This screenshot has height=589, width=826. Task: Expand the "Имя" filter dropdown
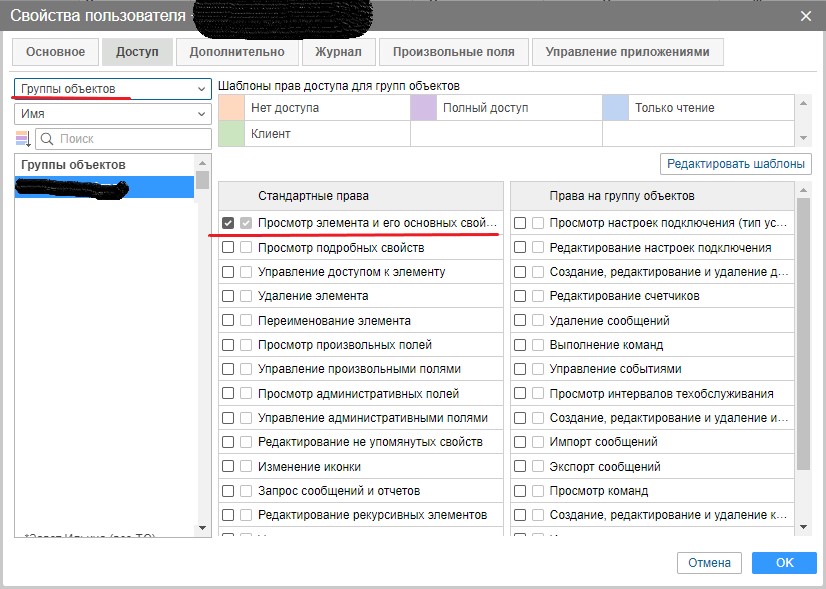coord(113,114)
